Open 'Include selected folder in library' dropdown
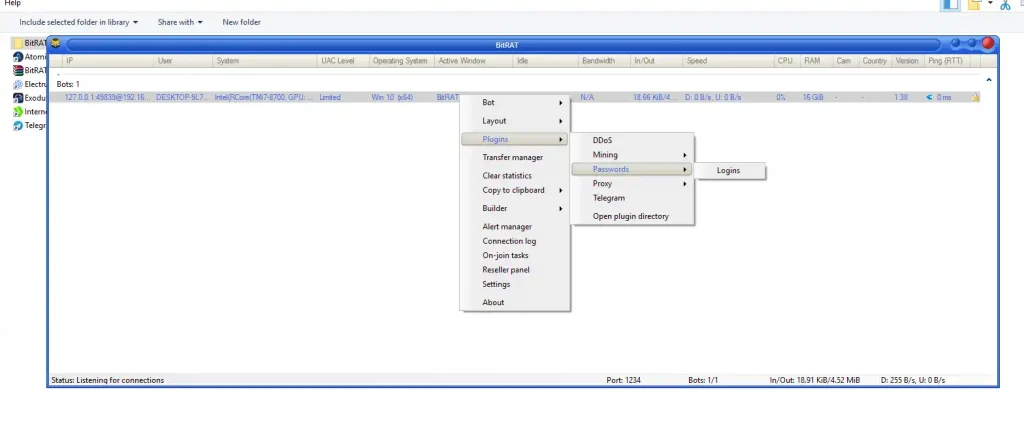This screenshot has width=1024, height=443. click(78, 22)
